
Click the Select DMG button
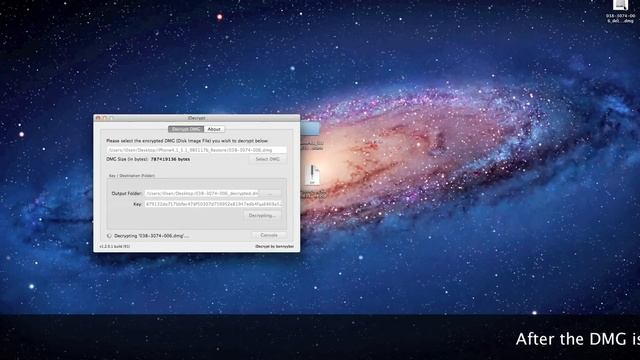[x=267, y=159]
